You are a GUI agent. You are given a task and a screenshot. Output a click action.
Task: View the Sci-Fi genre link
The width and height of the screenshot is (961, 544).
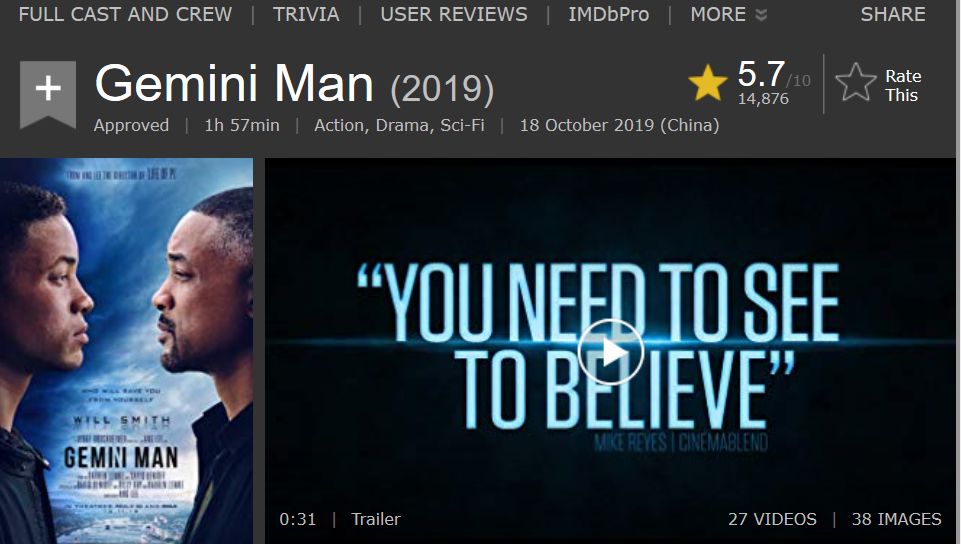point(462,125)
